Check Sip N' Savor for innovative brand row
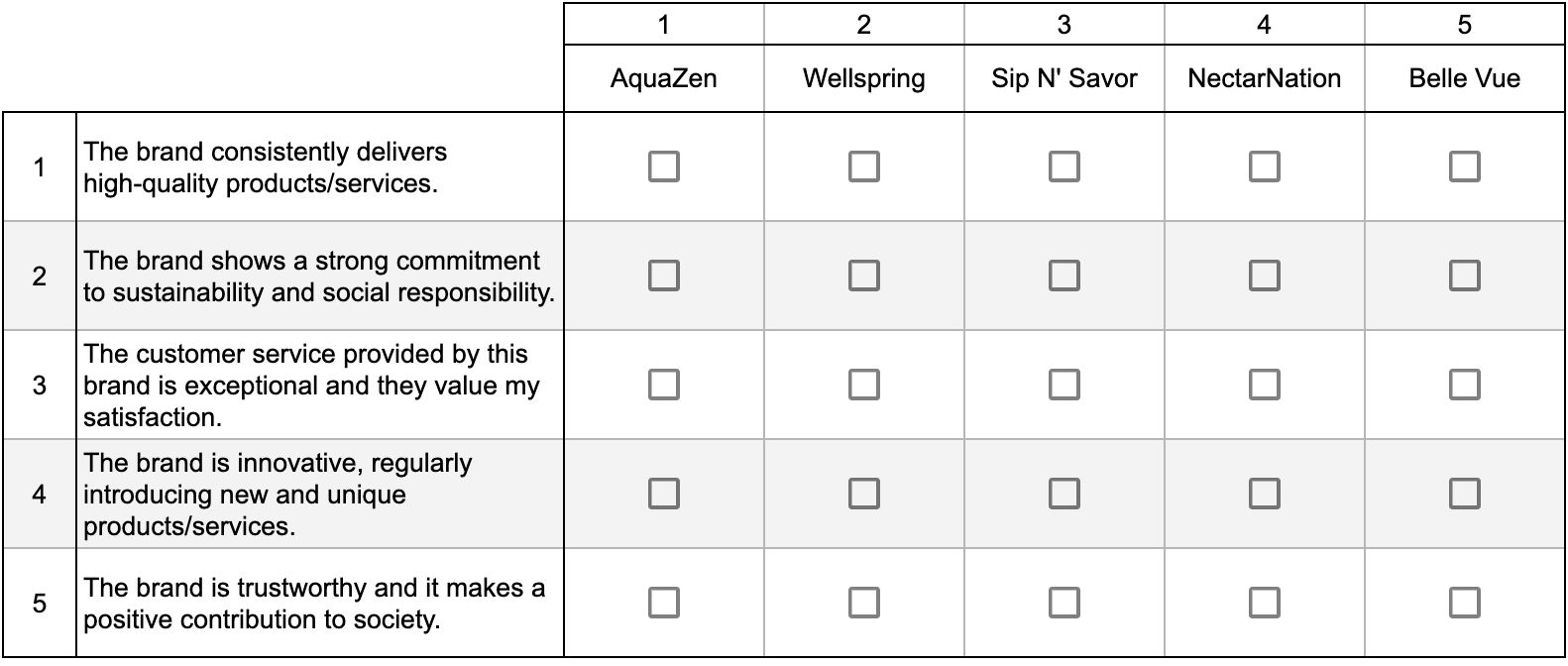Image resolution: width=1568 pixels, height=666 pixels. click(1064, 494)
